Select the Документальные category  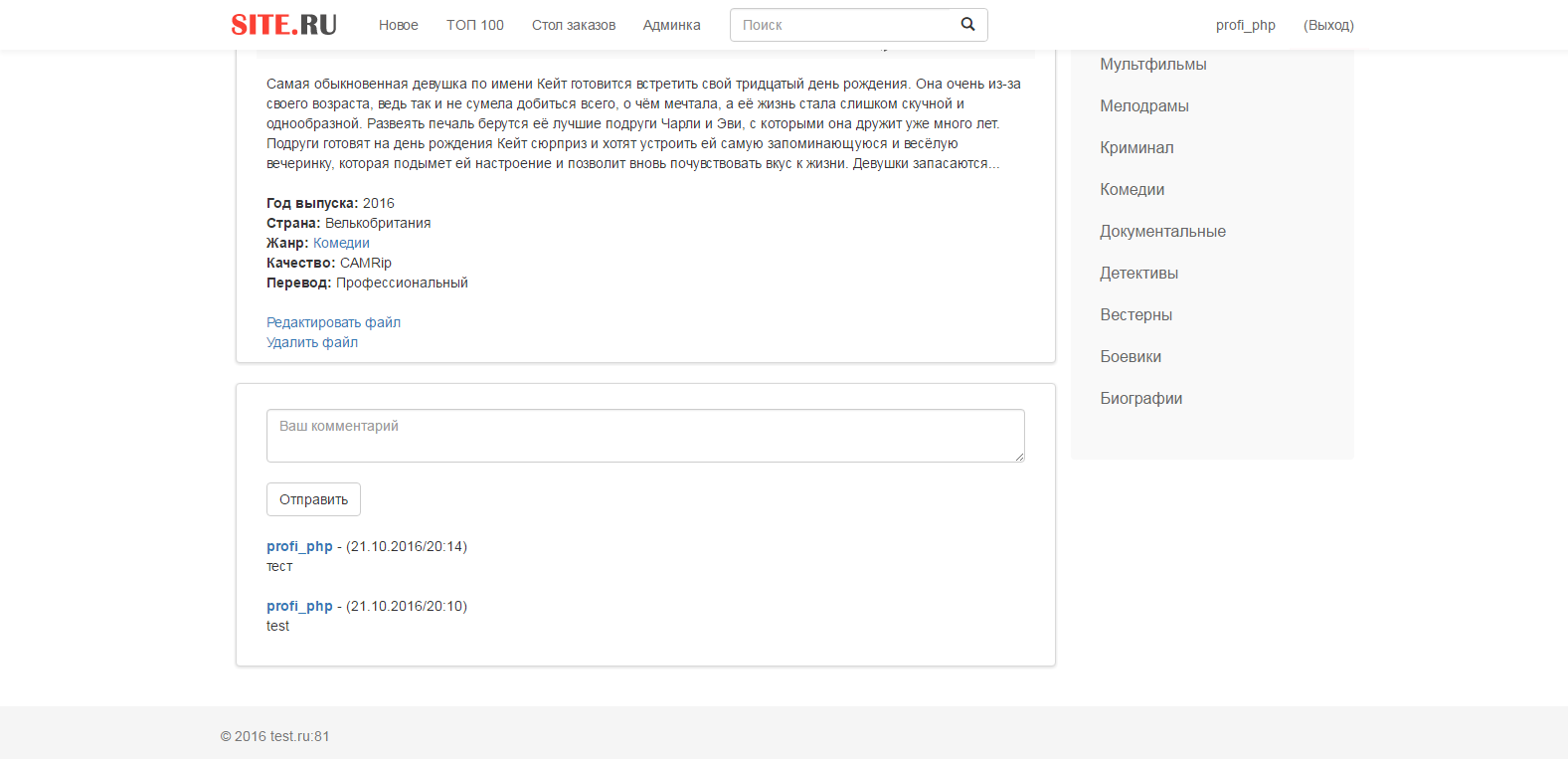click(1162, 232)
